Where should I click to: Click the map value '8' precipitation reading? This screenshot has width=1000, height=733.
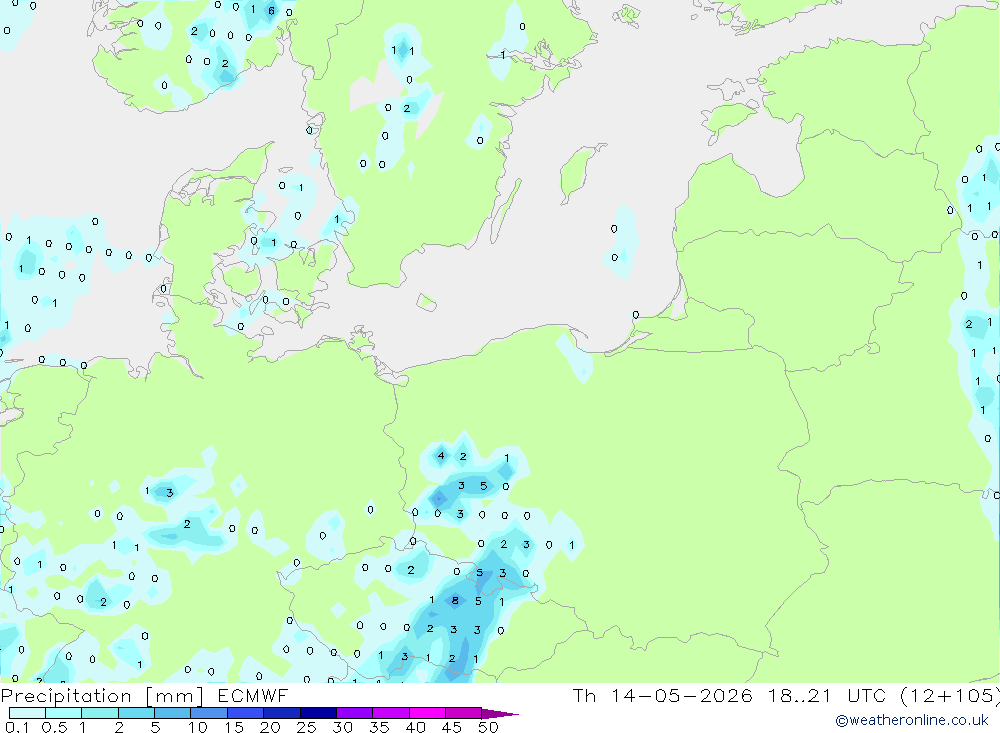pos(455,600)
